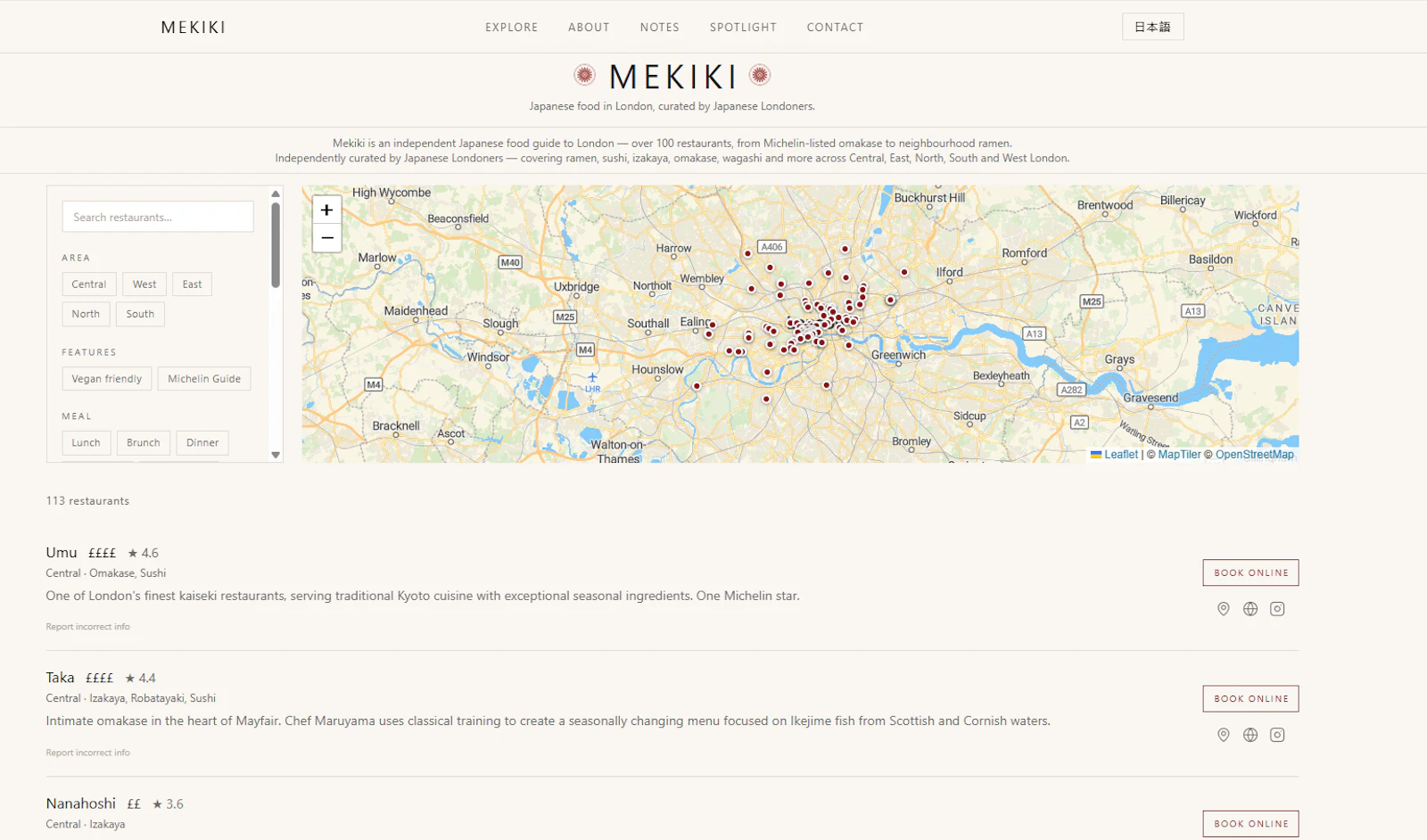Book Nanahoshi online
1427x840 pixels.
coord(1250,823)
